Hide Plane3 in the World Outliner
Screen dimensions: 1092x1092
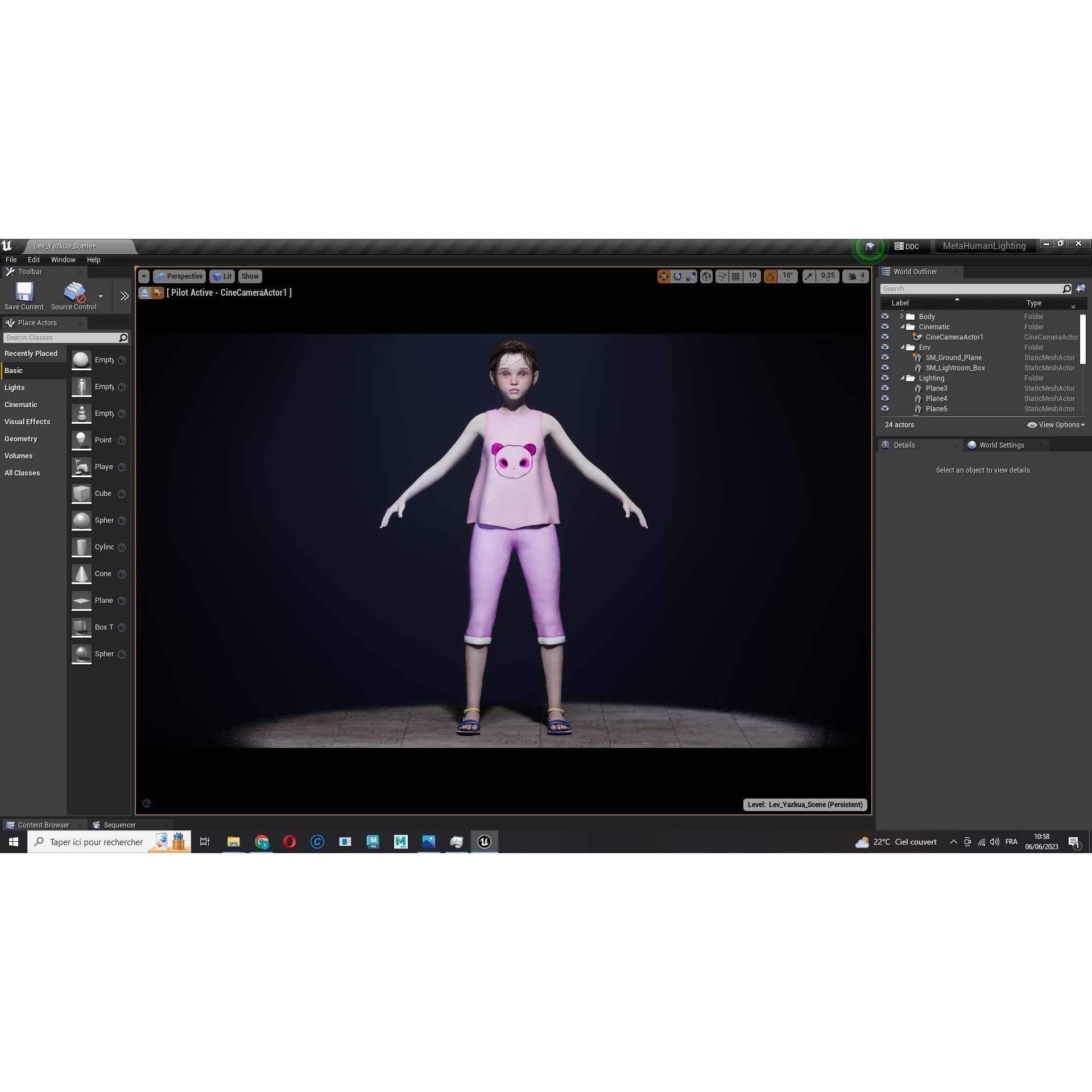886,388
